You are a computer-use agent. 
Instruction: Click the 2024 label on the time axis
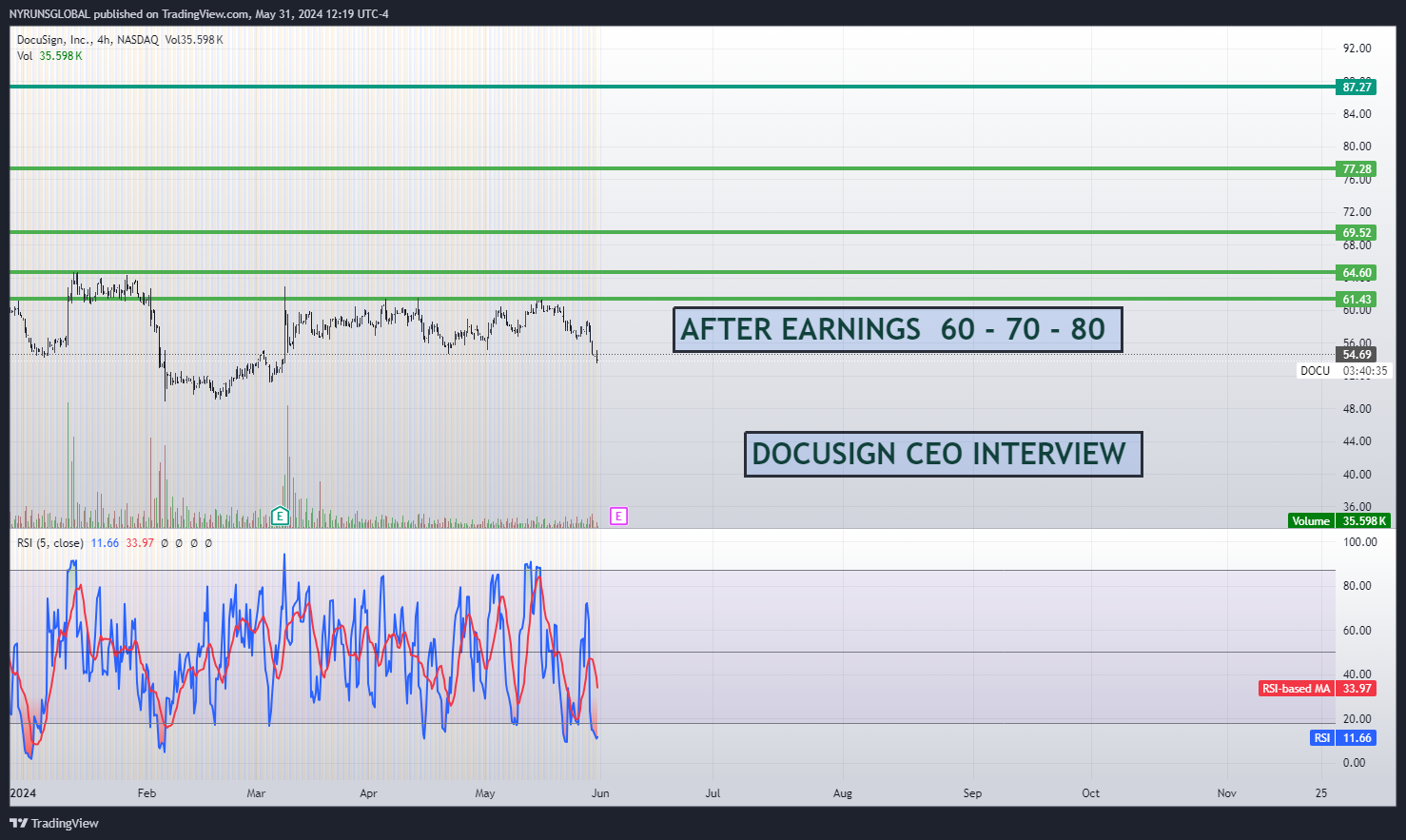tap(23, 793)
